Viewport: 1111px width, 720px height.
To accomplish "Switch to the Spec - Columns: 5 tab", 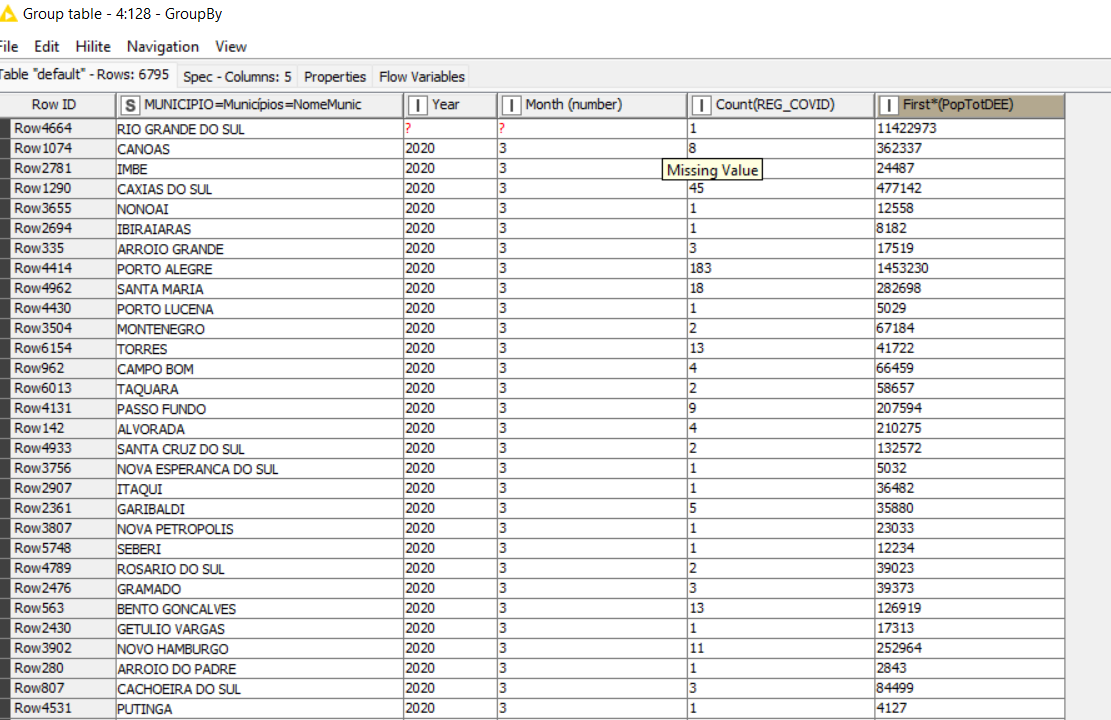I will click(237, 77).
